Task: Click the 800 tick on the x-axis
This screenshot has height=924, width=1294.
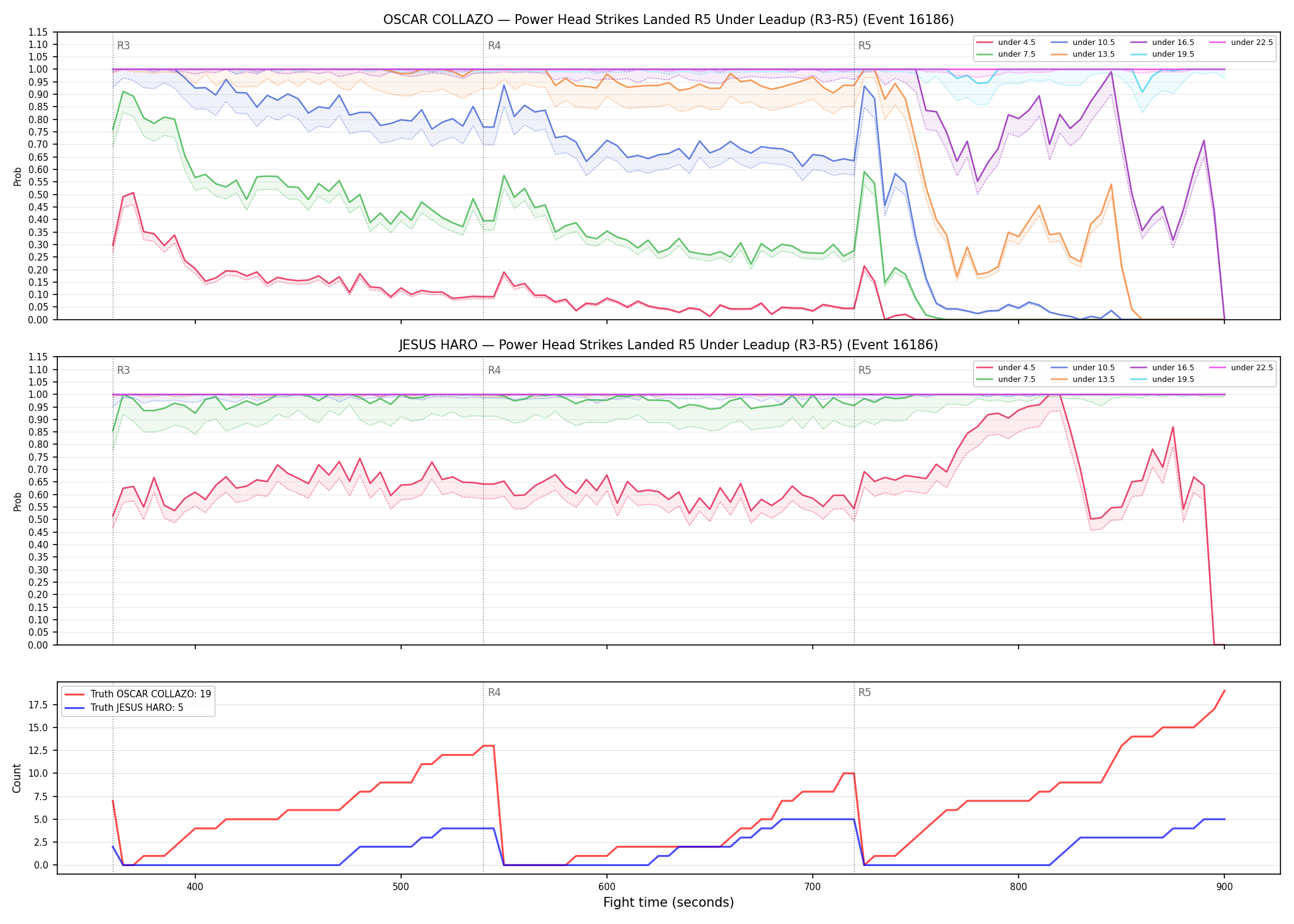Action: point(1019,886)
